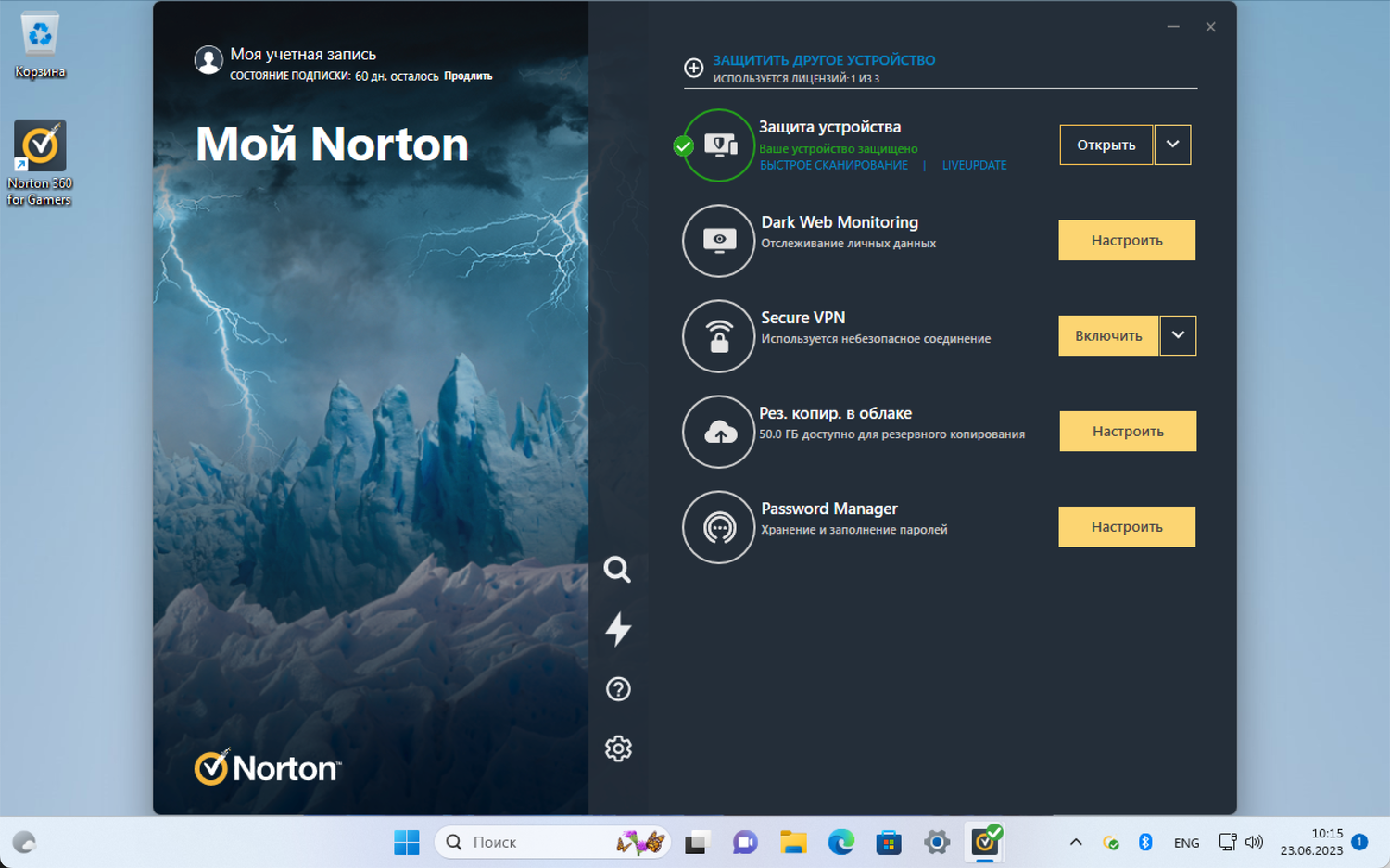Viewport: 1390px width, 868px height.
Task: Select the Recycle Bin (Корзина) desktop icon
Action: (40, 46)
